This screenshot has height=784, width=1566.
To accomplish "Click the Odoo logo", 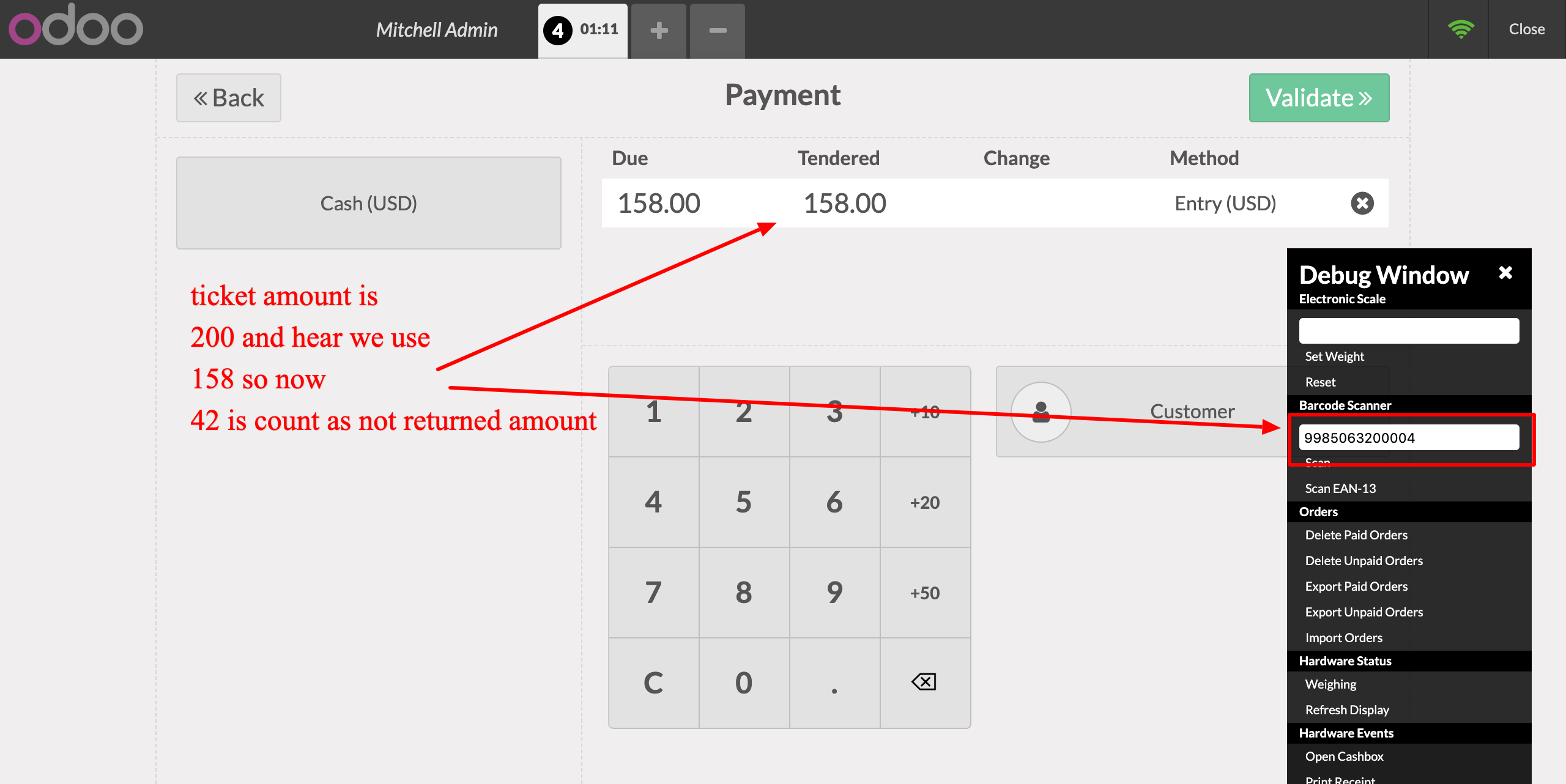I will pyautogui.click(x=76, y=27).
